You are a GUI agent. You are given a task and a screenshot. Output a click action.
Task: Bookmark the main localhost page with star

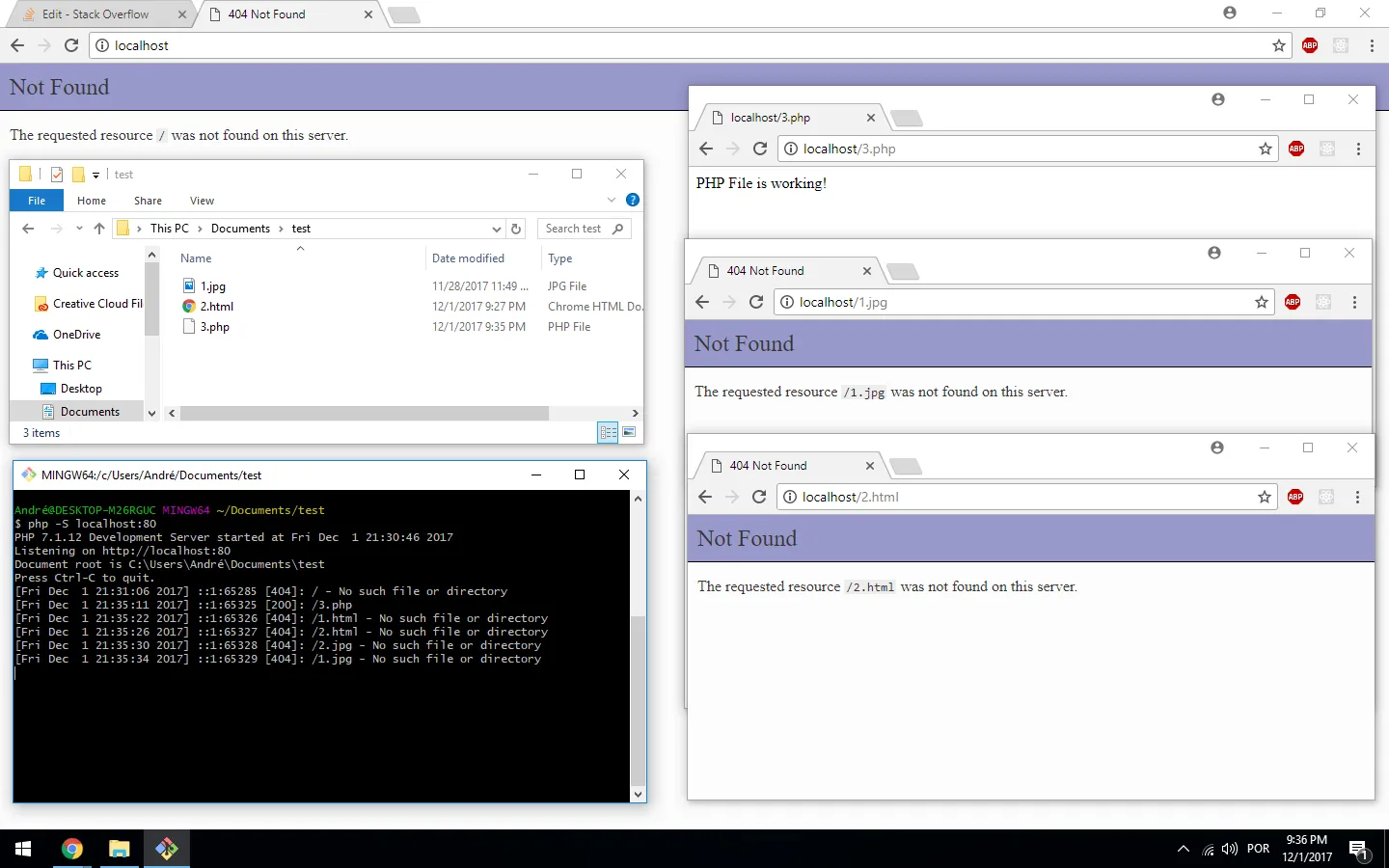pyautogui.click(x=1279, y=45)
